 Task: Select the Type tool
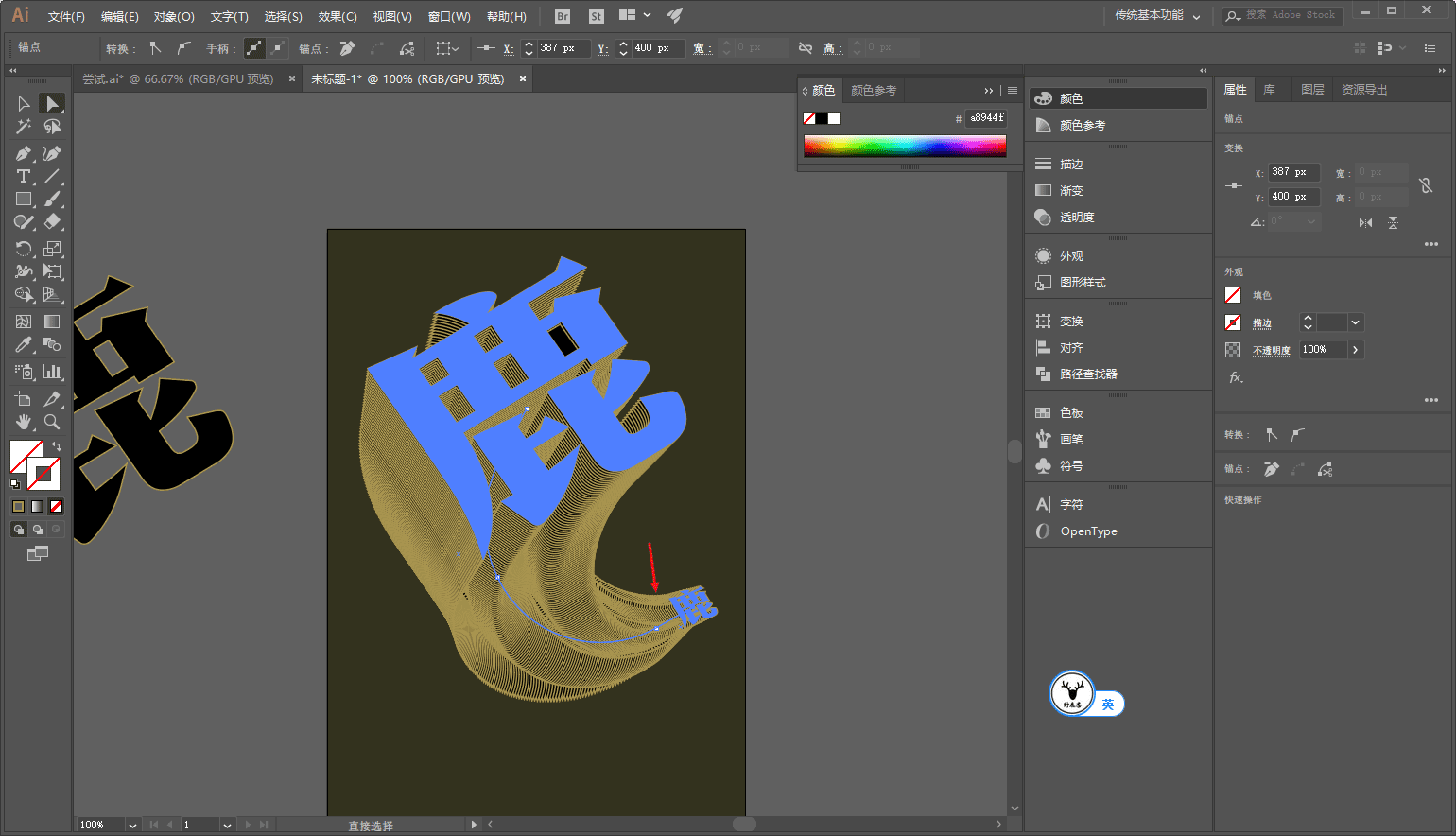(x=24, y=176)
